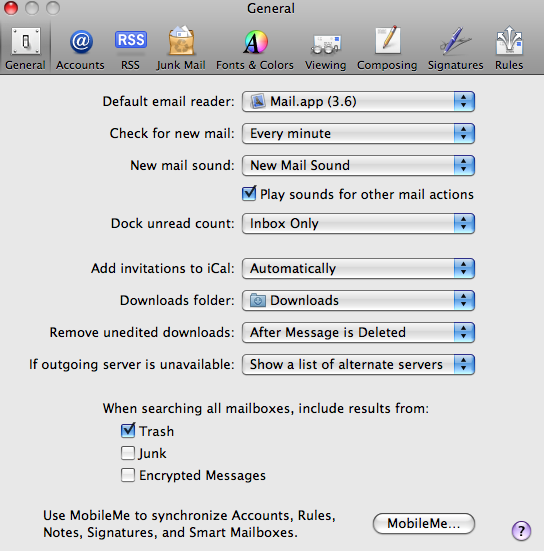Click the zoom button in title bar
The height and width of the screenshot is (551, 544).
click(x=53, y=8)
